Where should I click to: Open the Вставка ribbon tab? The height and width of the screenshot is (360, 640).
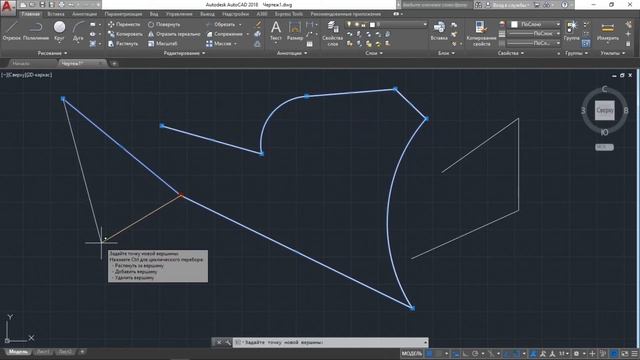(56, 14)
